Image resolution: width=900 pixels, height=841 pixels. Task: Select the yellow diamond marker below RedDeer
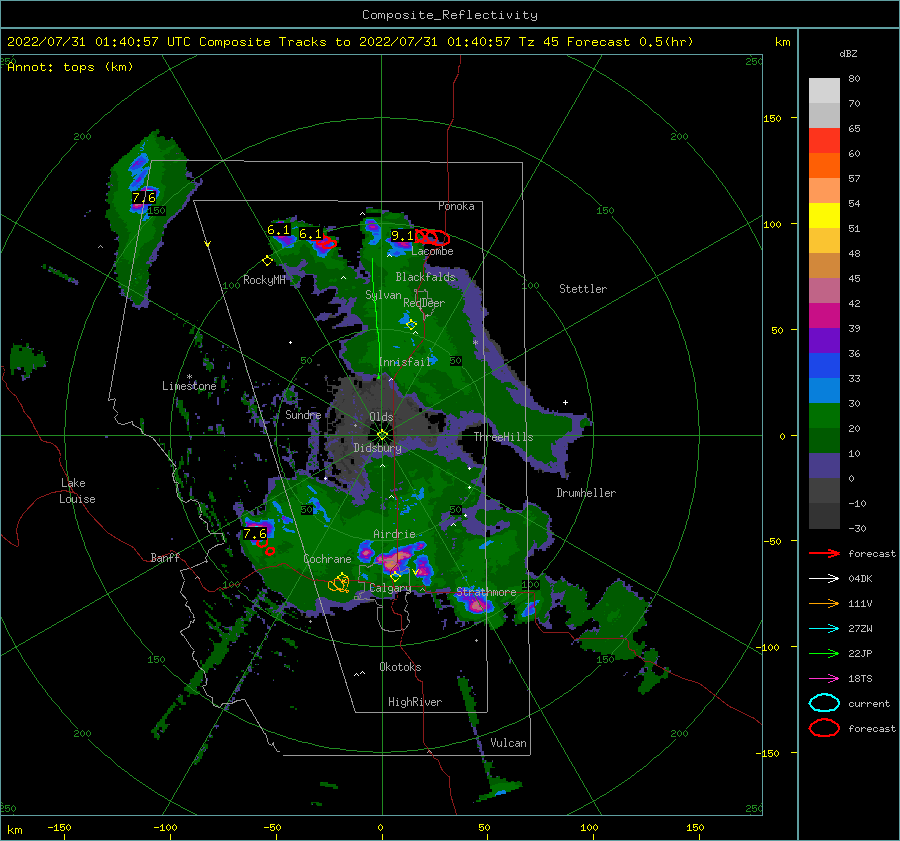[x=411, y=325]
